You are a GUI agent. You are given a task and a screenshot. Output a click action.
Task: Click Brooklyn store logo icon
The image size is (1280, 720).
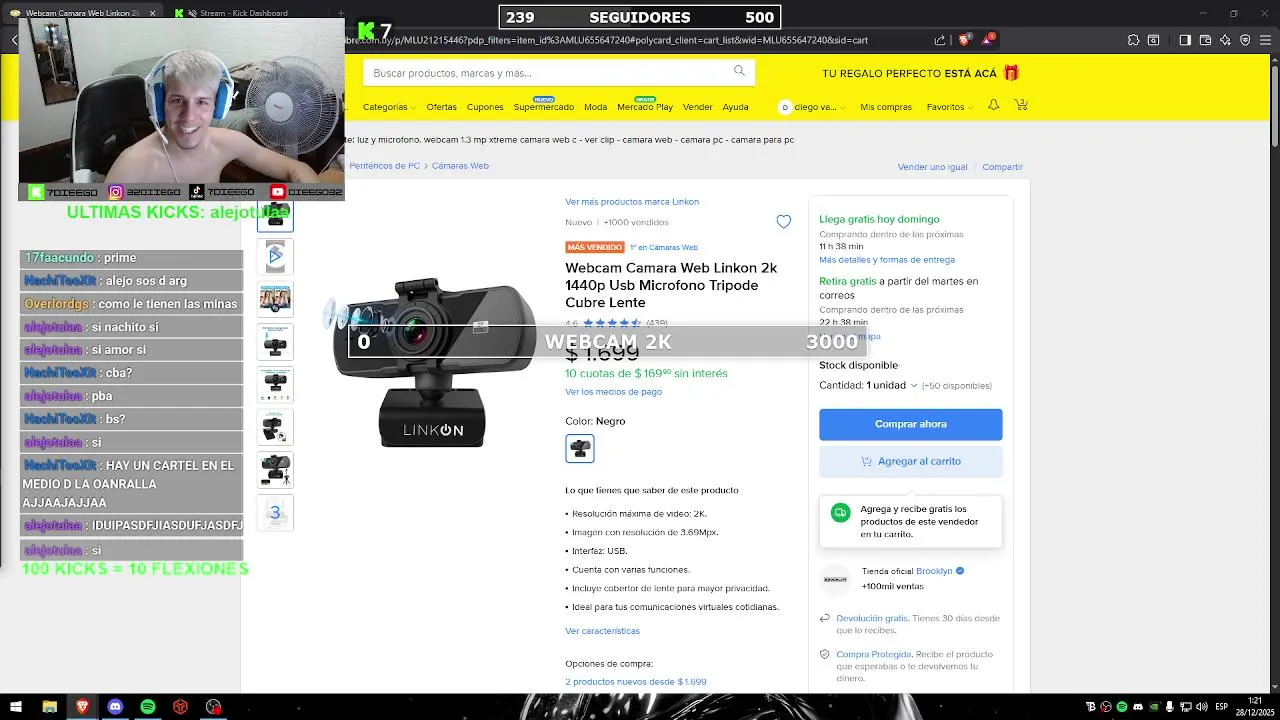pyautogui.click(x=835, y=578)
